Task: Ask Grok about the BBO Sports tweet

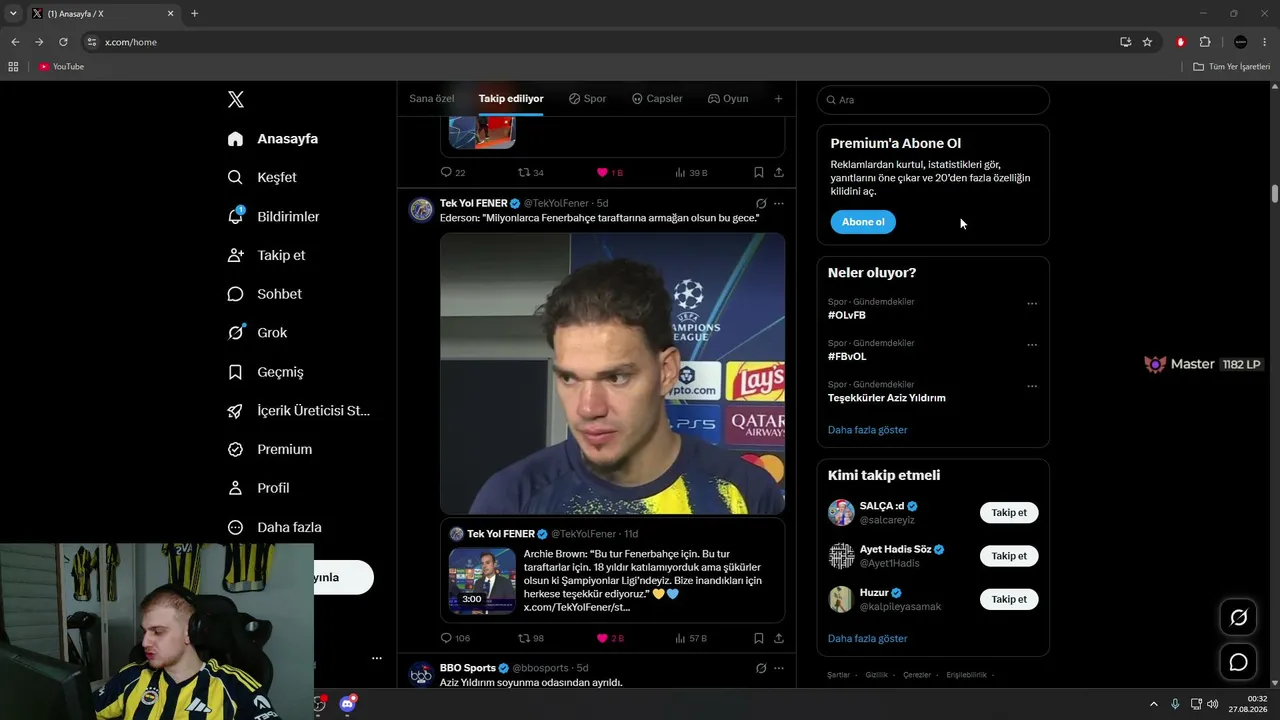Action: (761, 668)
